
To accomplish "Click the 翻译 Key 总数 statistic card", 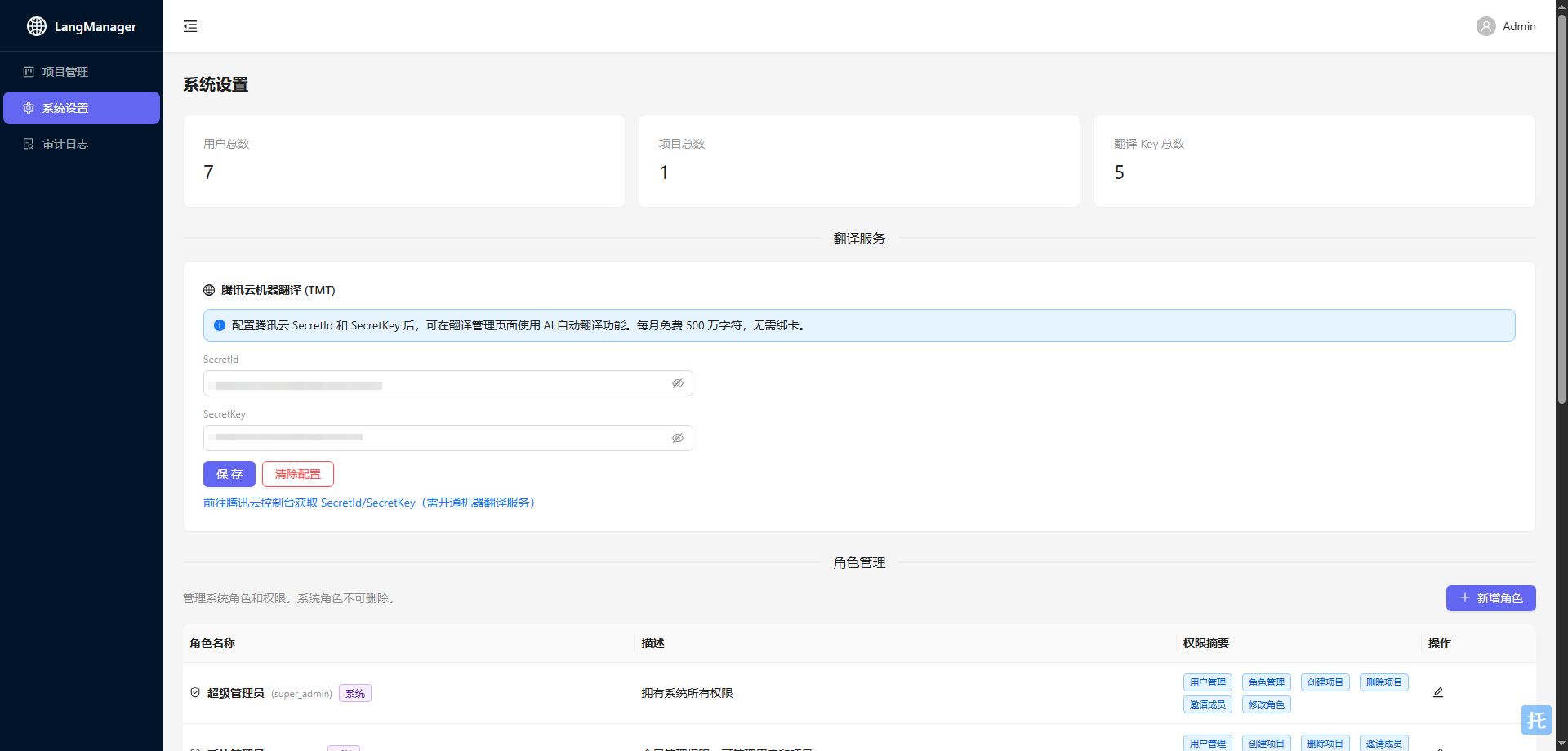I will (x=1315, y=161).
